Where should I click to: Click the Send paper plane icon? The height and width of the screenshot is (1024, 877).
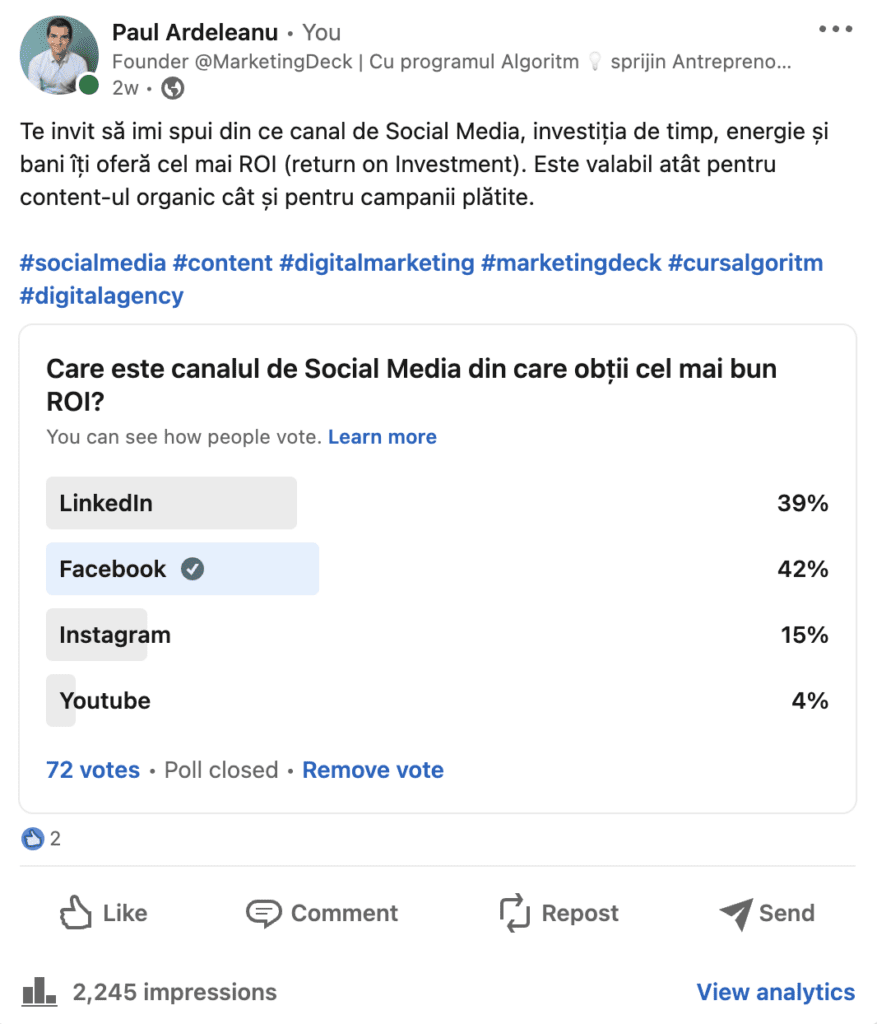(737, 913)
